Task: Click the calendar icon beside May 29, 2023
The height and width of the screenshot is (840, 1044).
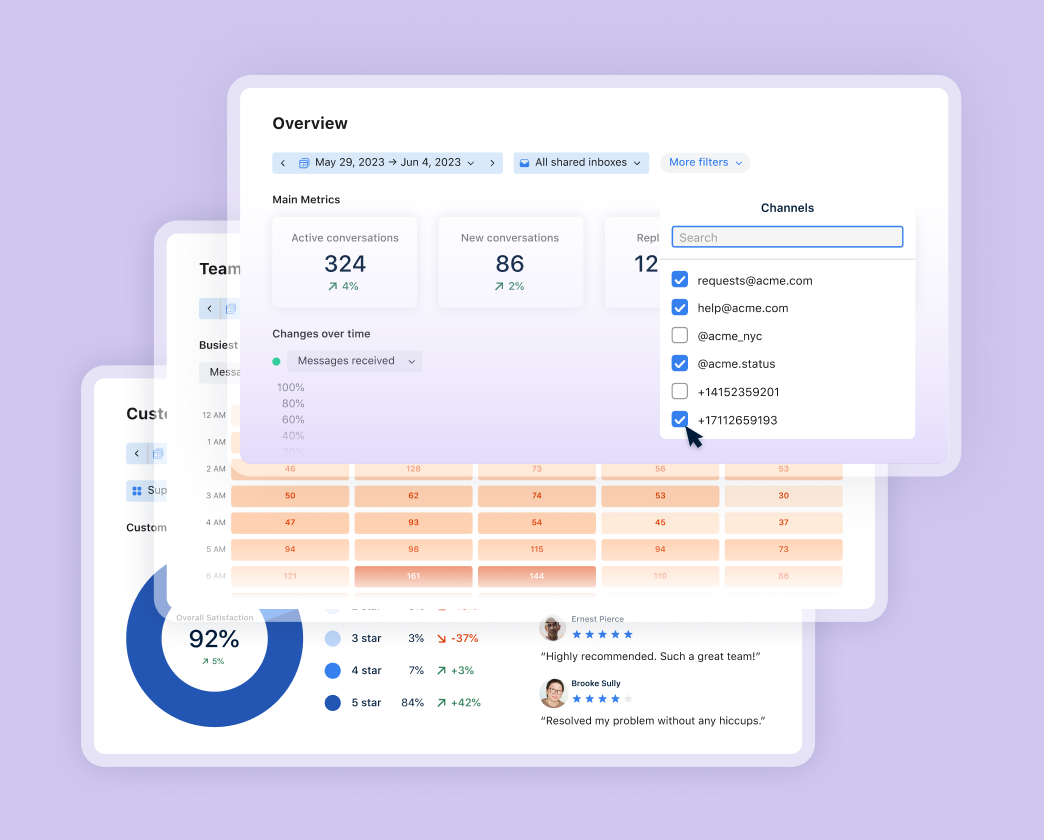Action: tap(304, 163)
